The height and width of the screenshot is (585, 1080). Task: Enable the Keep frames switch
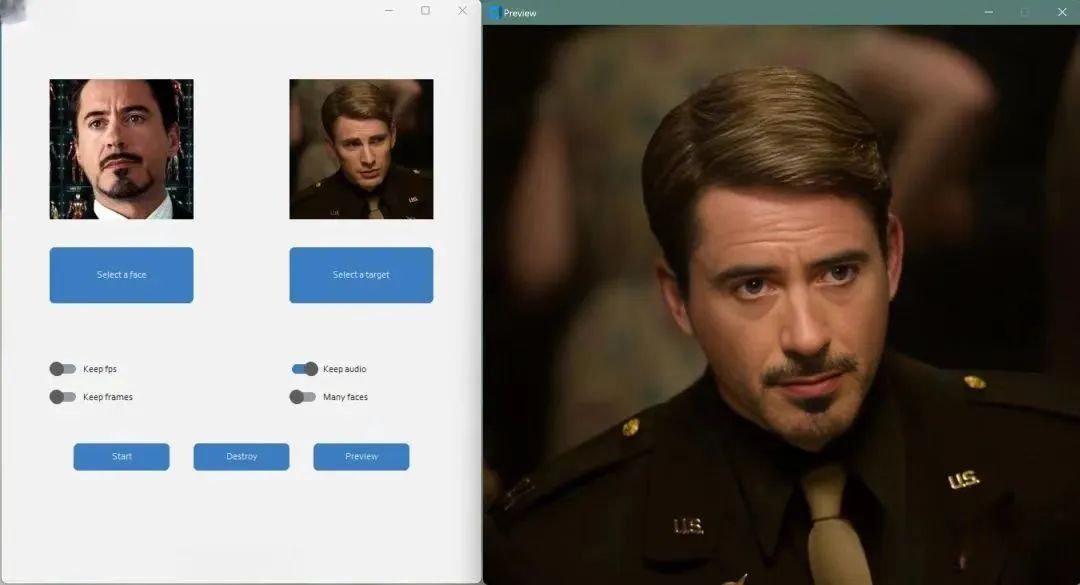click(x=63, y=397)
